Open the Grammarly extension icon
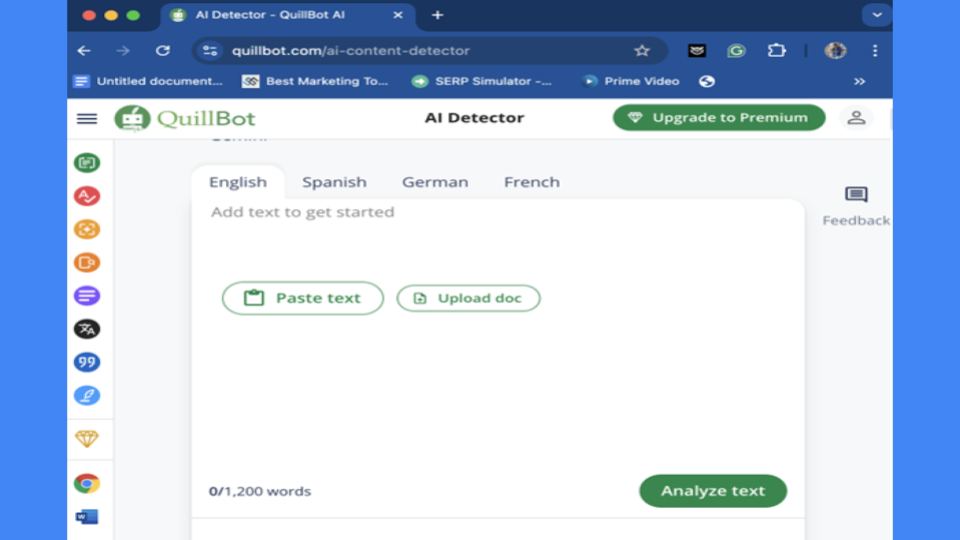This screenshot has height=540, width=960. tap(736, 51)
